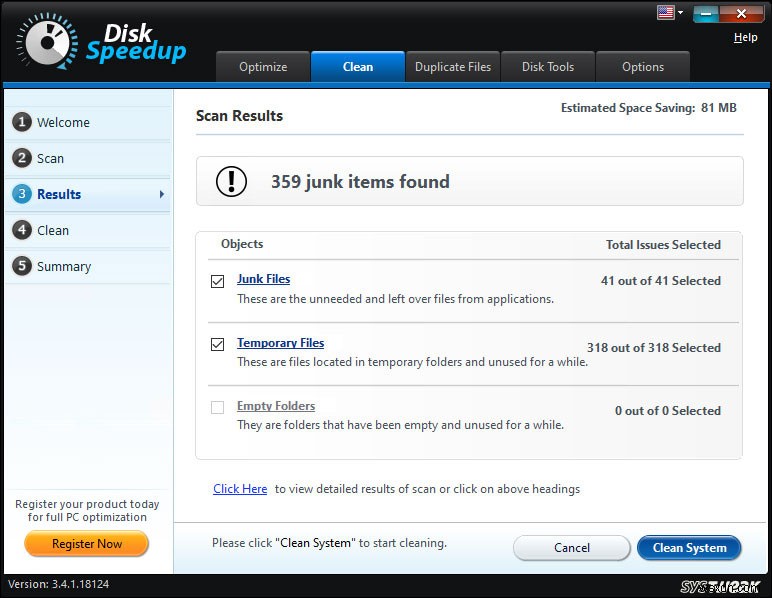Click the exclamation warning icon

tap(231, 181)
